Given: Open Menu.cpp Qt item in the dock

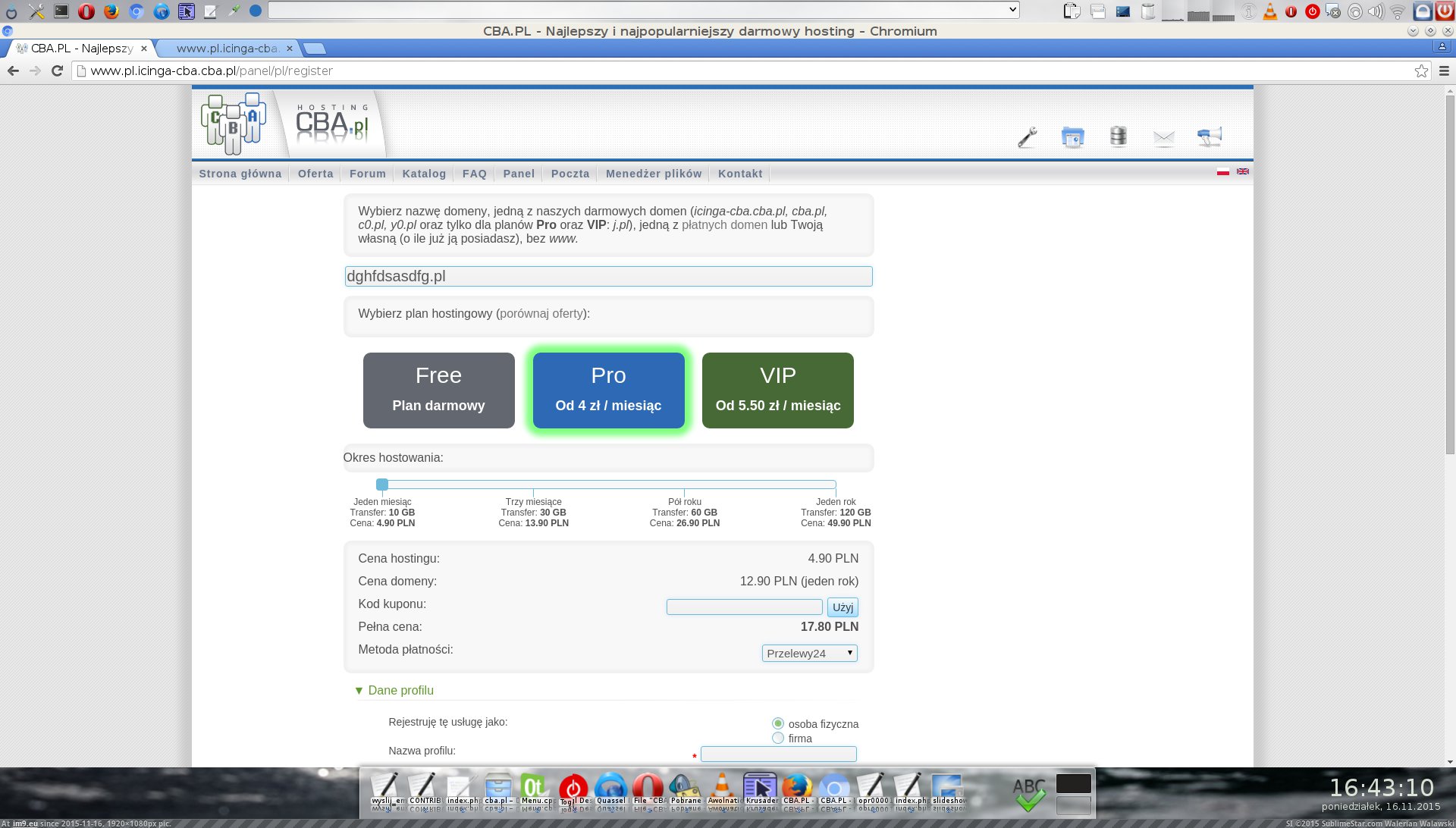Looking at the screenshot, I should click(536, 790).
